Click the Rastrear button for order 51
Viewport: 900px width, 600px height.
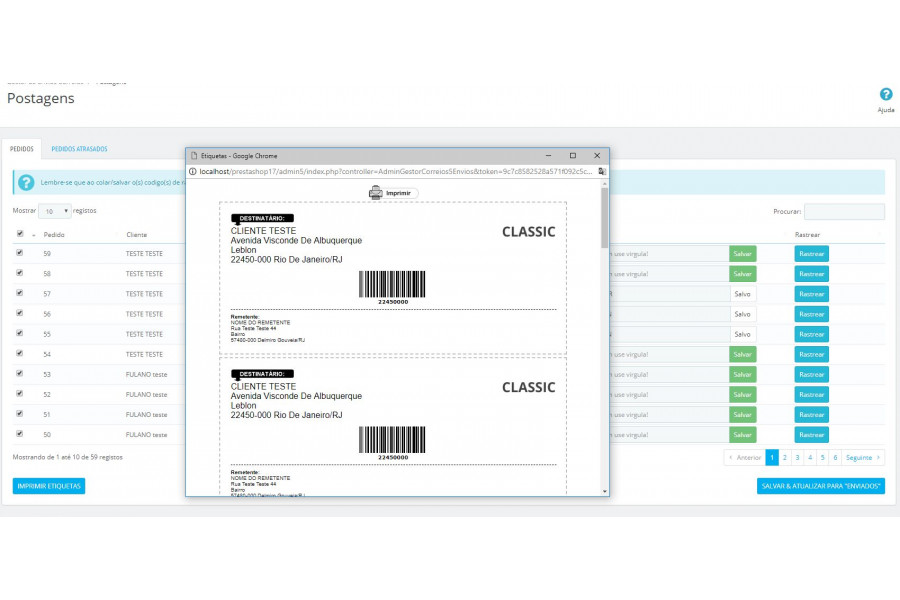click(x=812, y=415)
